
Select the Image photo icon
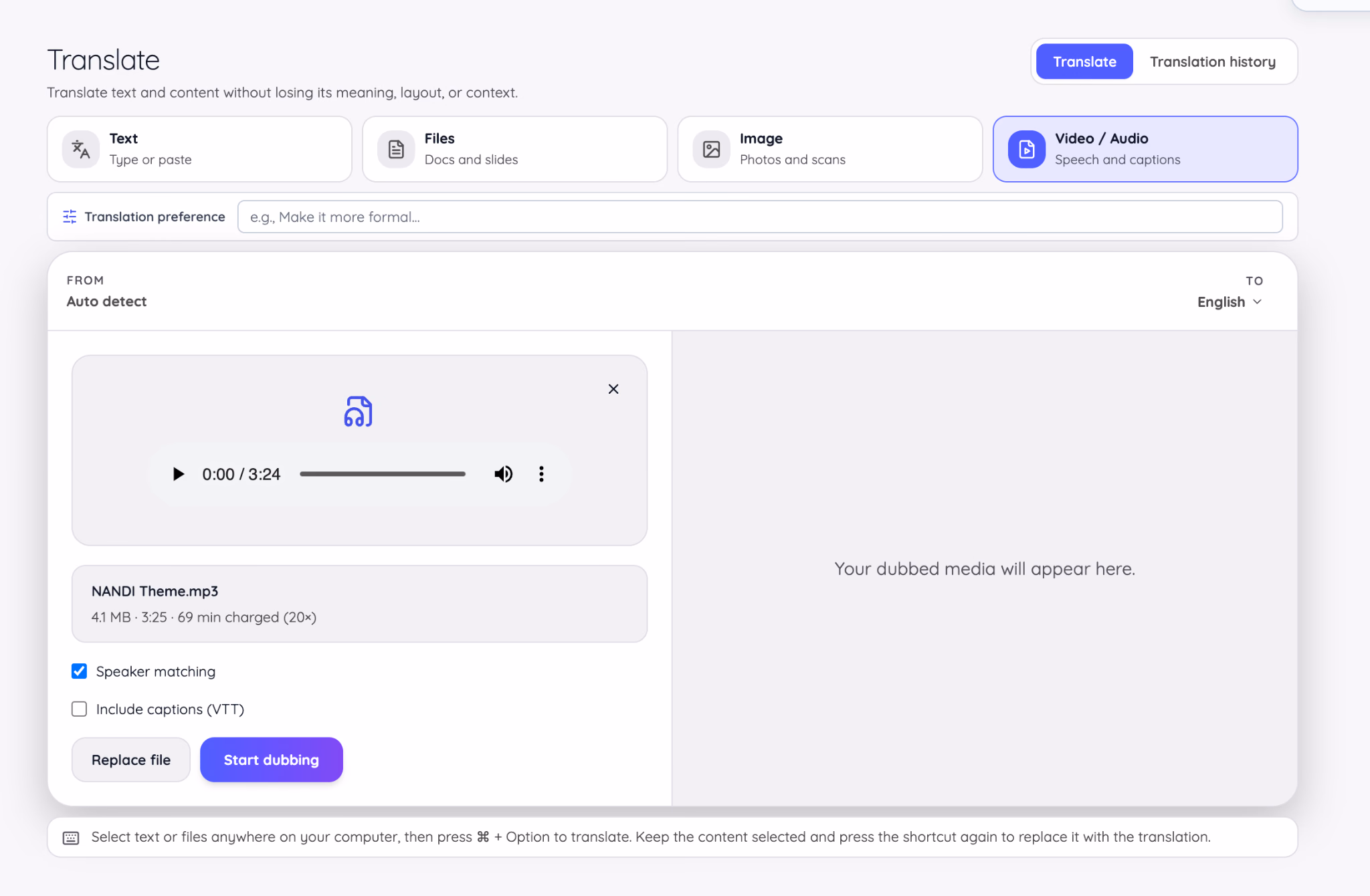coord(711,149)
